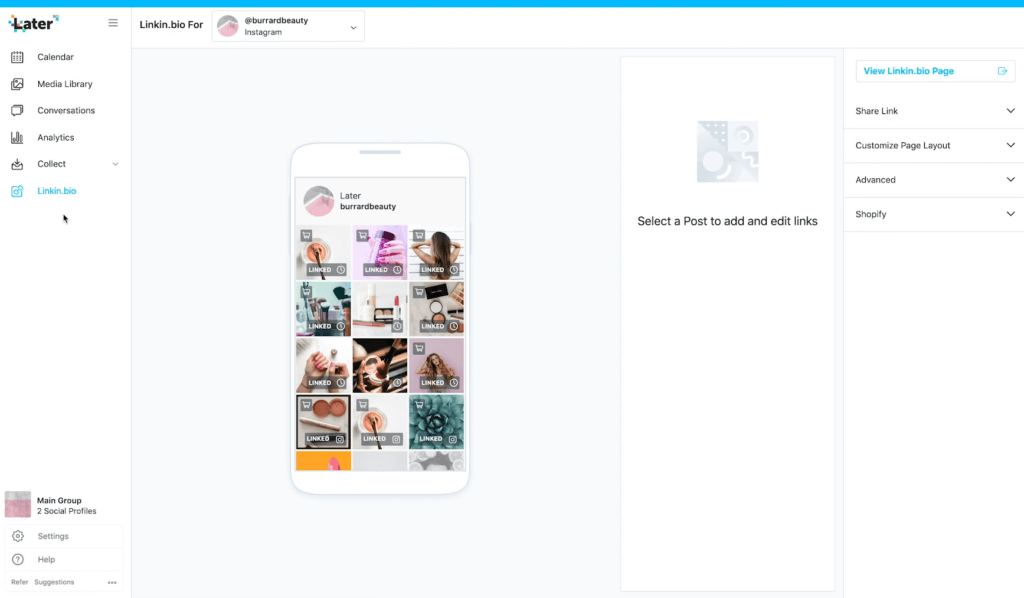Select the white lipstick products post
Screen dimensions: 1024x598
pyautogui.click(x=380, y=309)
